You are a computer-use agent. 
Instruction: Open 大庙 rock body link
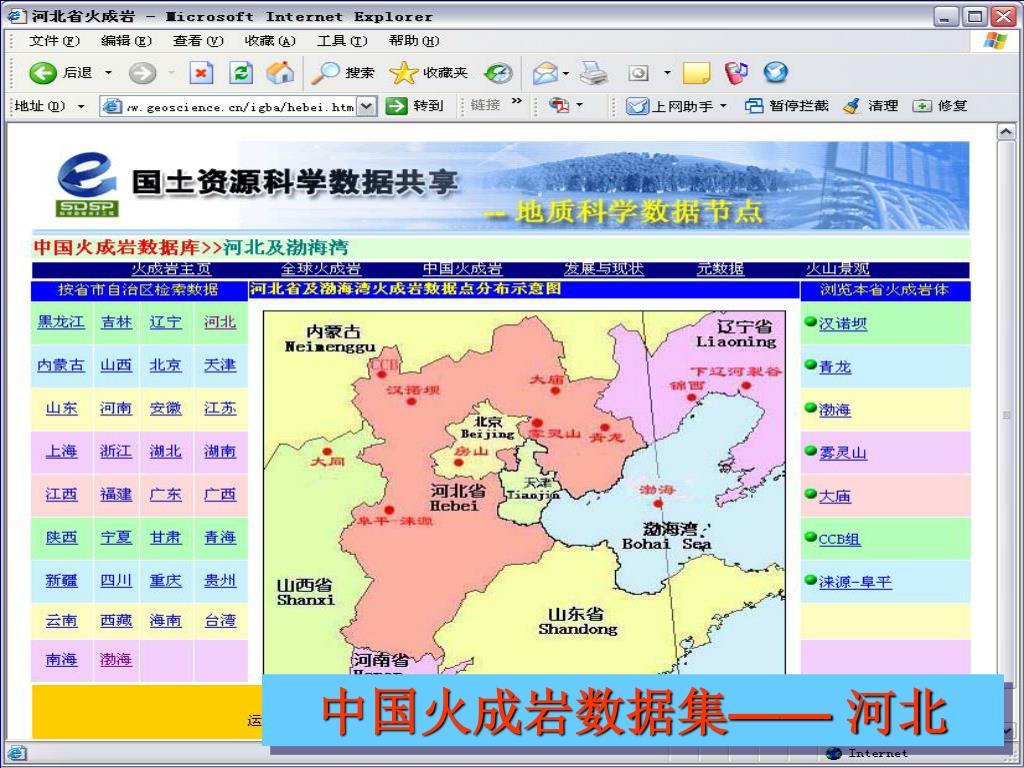(835, 496)
